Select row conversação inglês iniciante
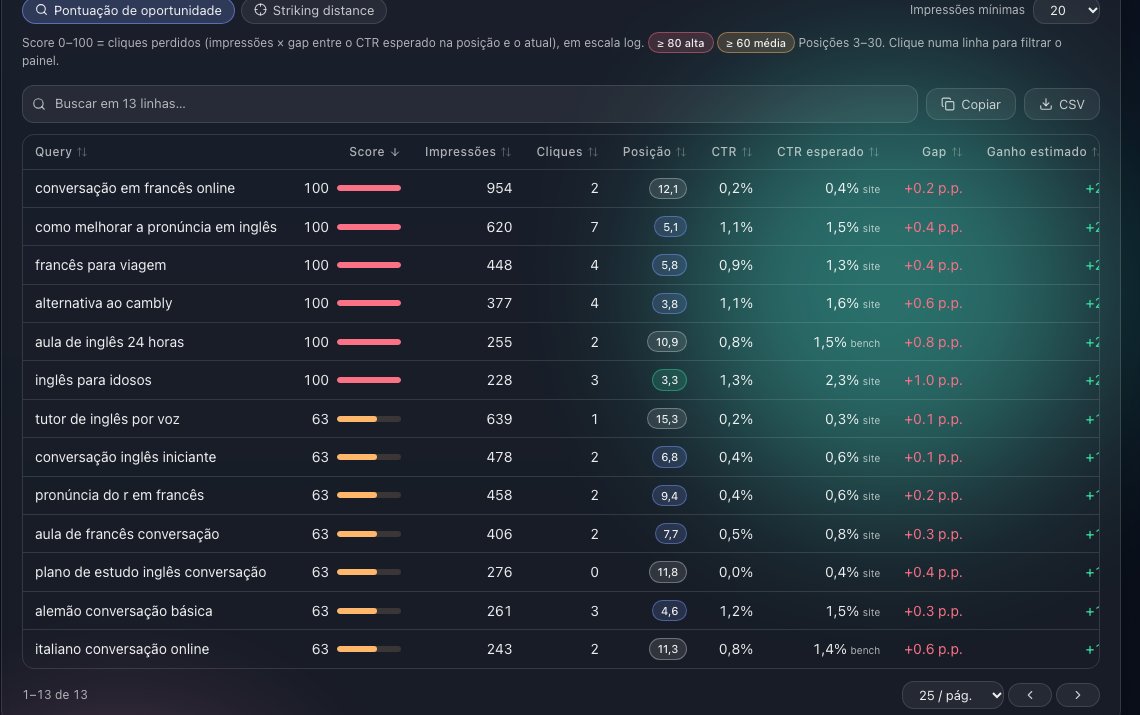Screen dimensions: 1140x715 pyautogui.click(x=561, y=457)
